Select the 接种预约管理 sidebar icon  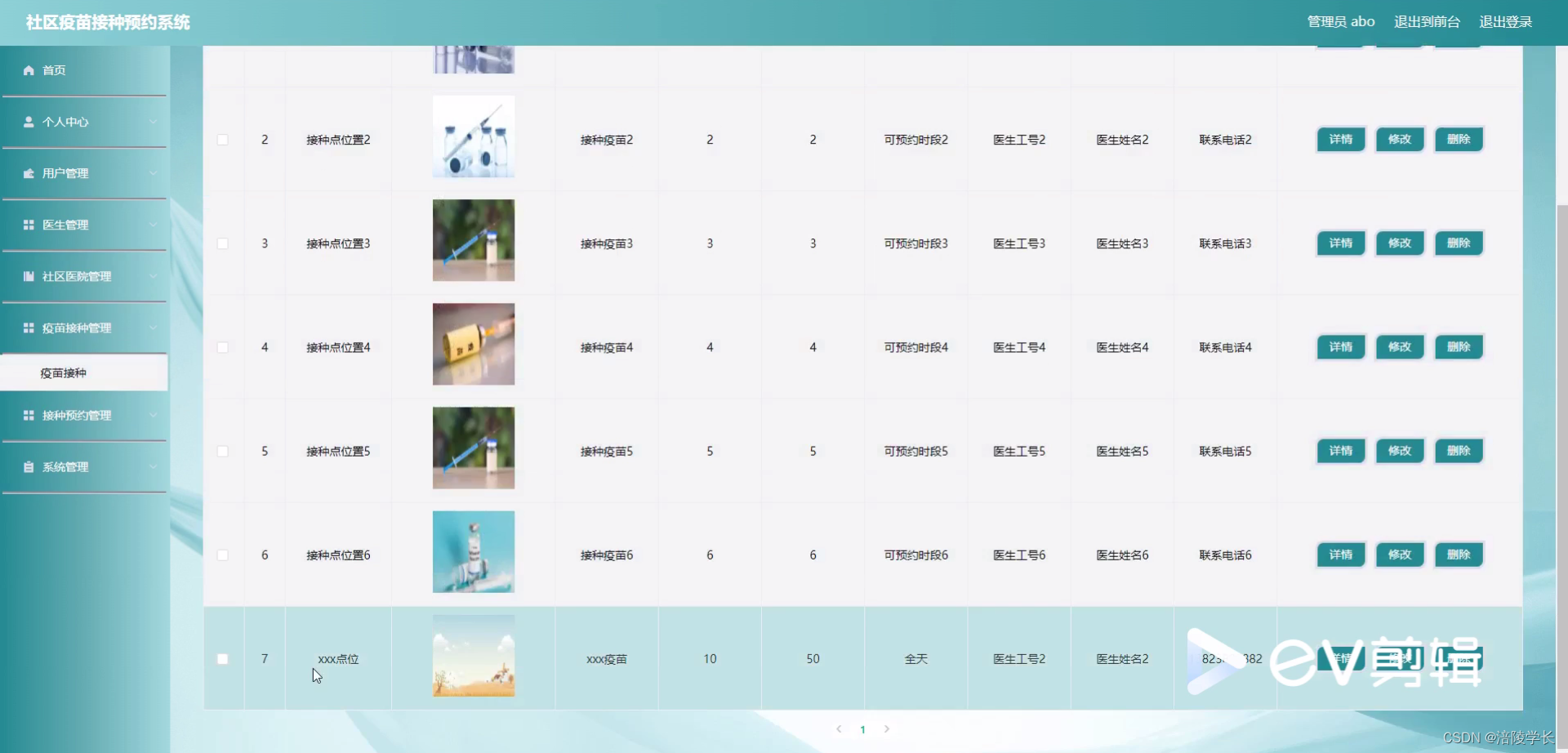[27, 416]
